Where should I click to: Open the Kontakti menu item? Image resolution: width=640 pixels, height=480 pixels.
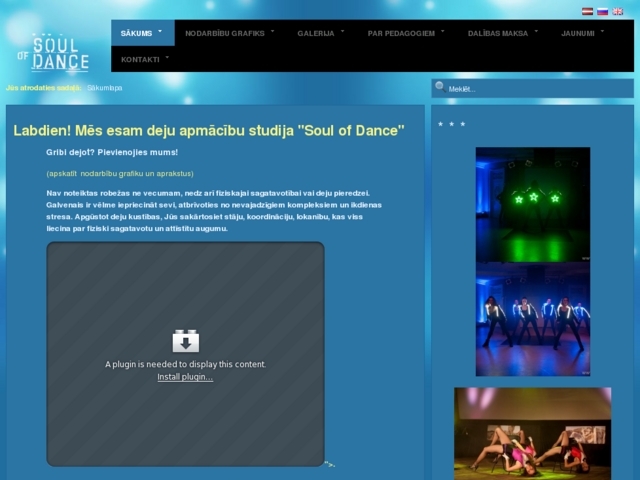(x=140, y=59)
